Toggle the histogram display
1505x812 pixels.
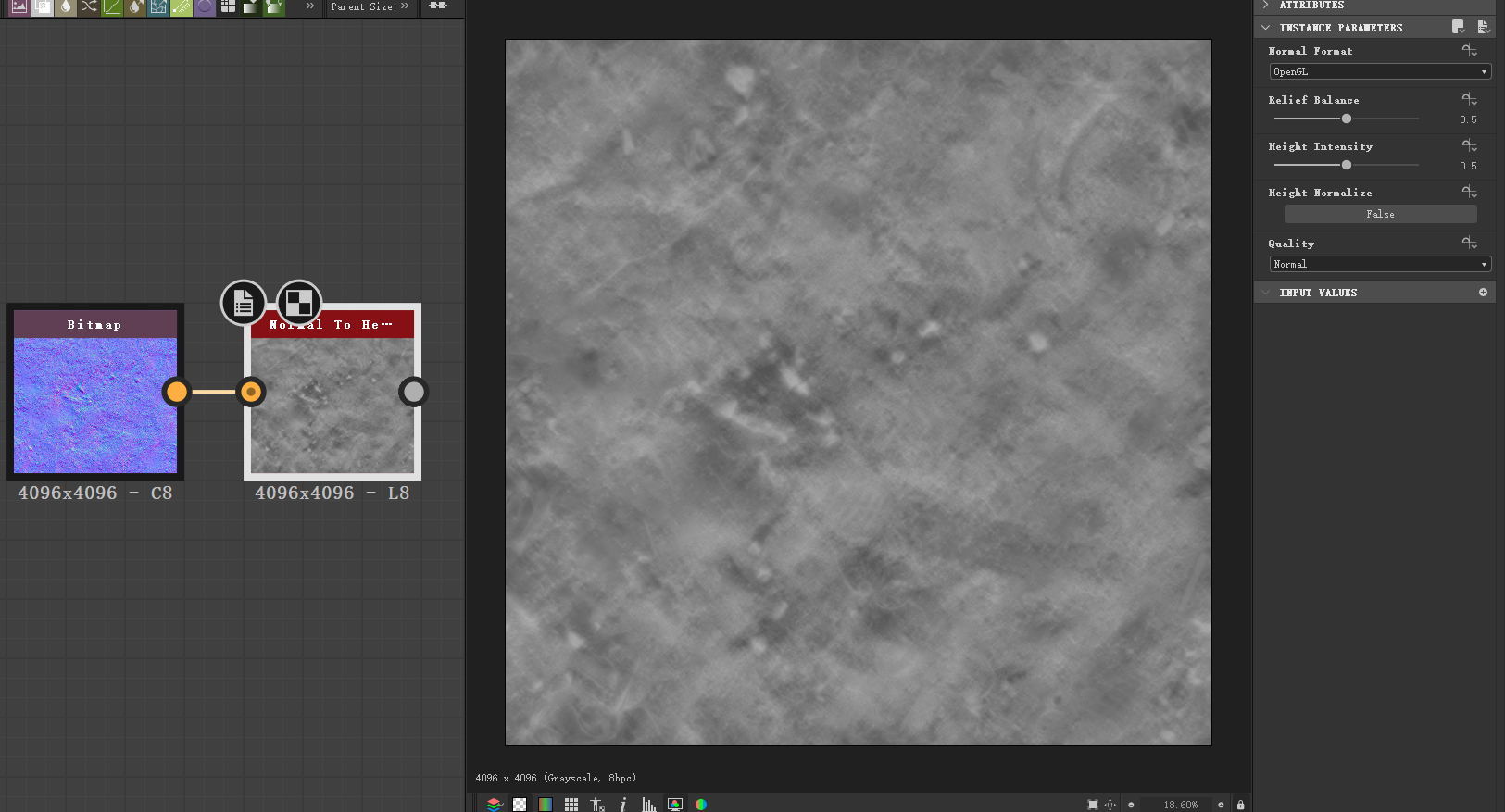tap(649, 804)
